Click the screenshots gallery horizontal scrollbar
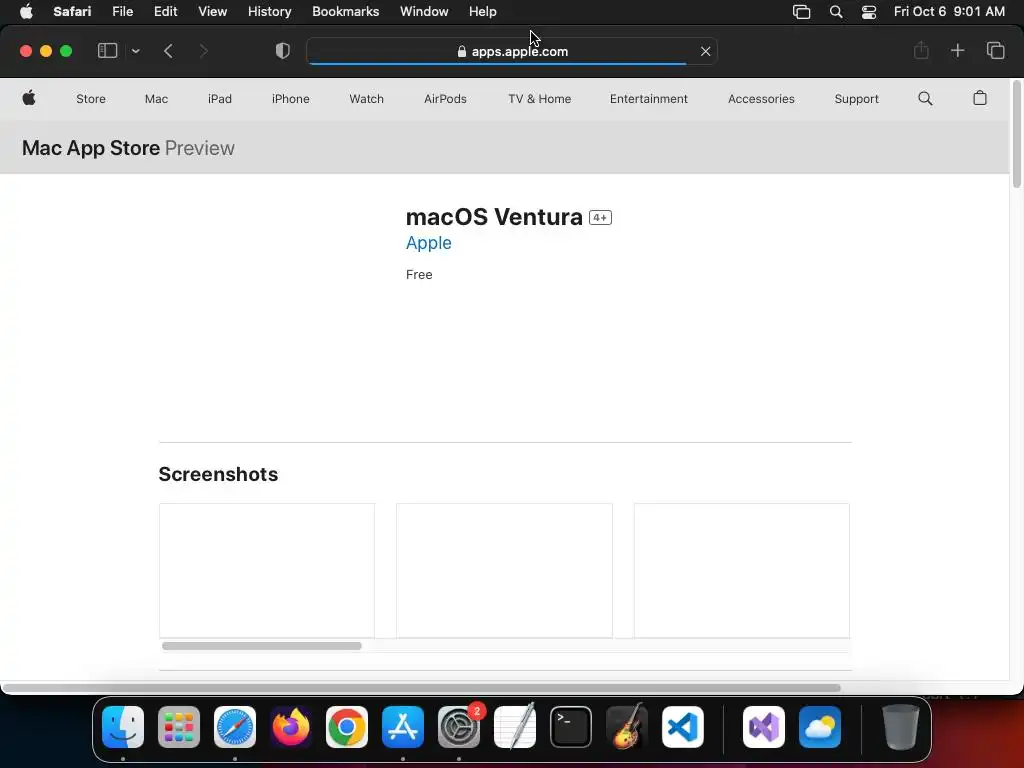This screenshot has width=1024, height=768. click(262, 646)
